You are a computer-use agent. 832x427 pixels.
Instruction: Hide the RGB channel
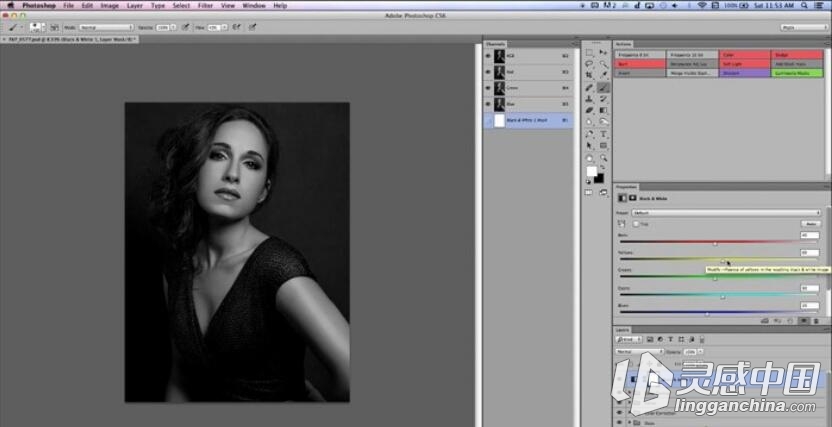488,56
